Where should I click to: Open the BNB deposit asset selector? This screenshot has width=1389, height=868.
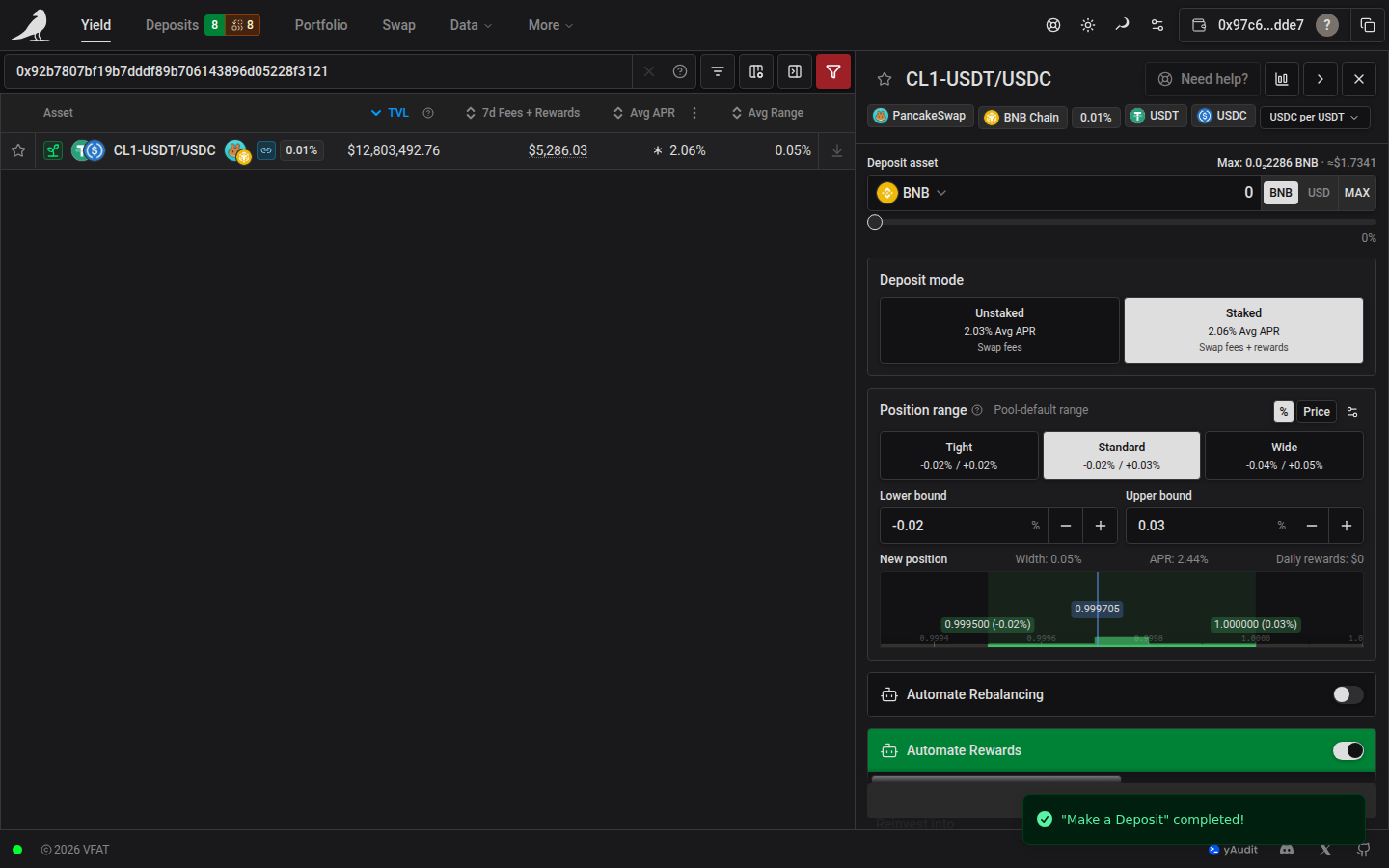(912, 193)
